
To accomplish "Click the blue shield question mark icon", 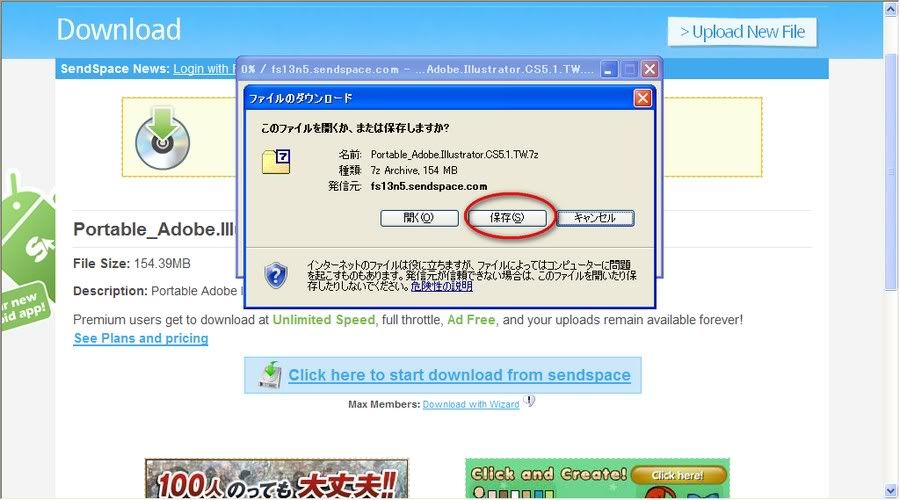I will pyautogui.click(x=276, y=276).
